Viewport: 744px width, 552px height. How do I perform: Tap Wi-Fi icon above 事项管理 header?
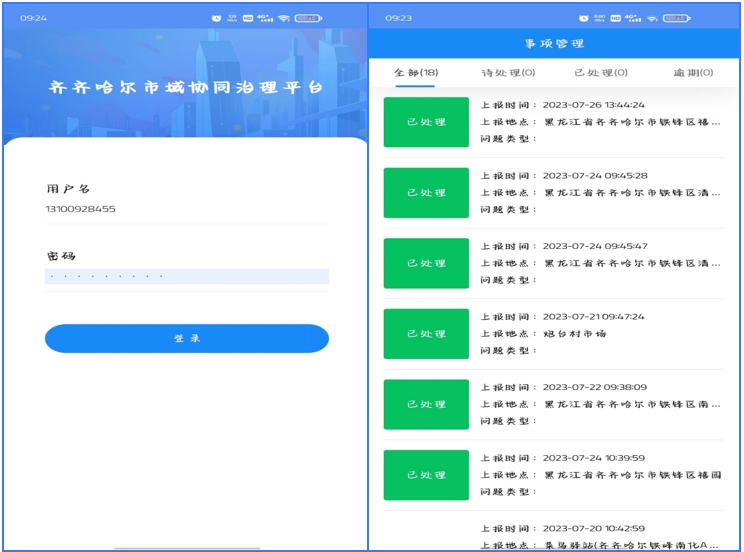pos(651,18)
